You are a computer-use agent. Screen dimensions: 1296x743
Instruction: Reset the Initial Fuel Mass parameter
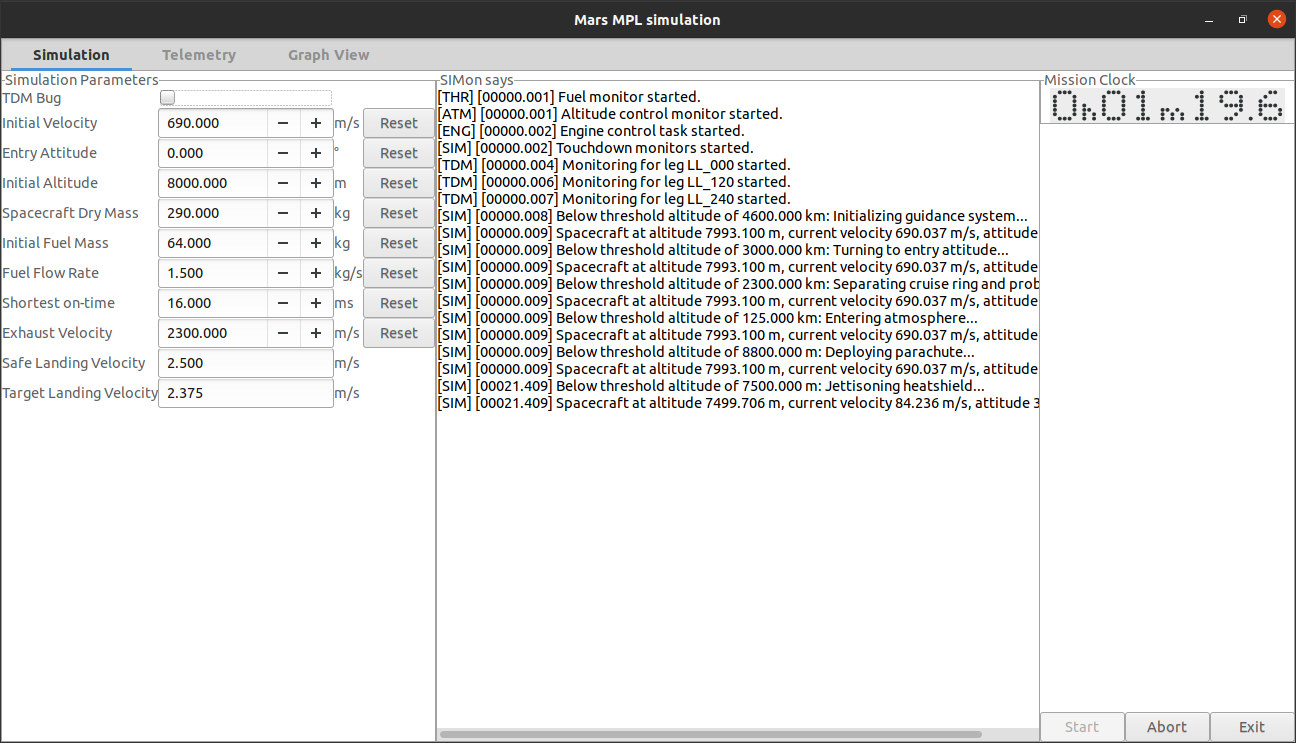tap(398, 243)
